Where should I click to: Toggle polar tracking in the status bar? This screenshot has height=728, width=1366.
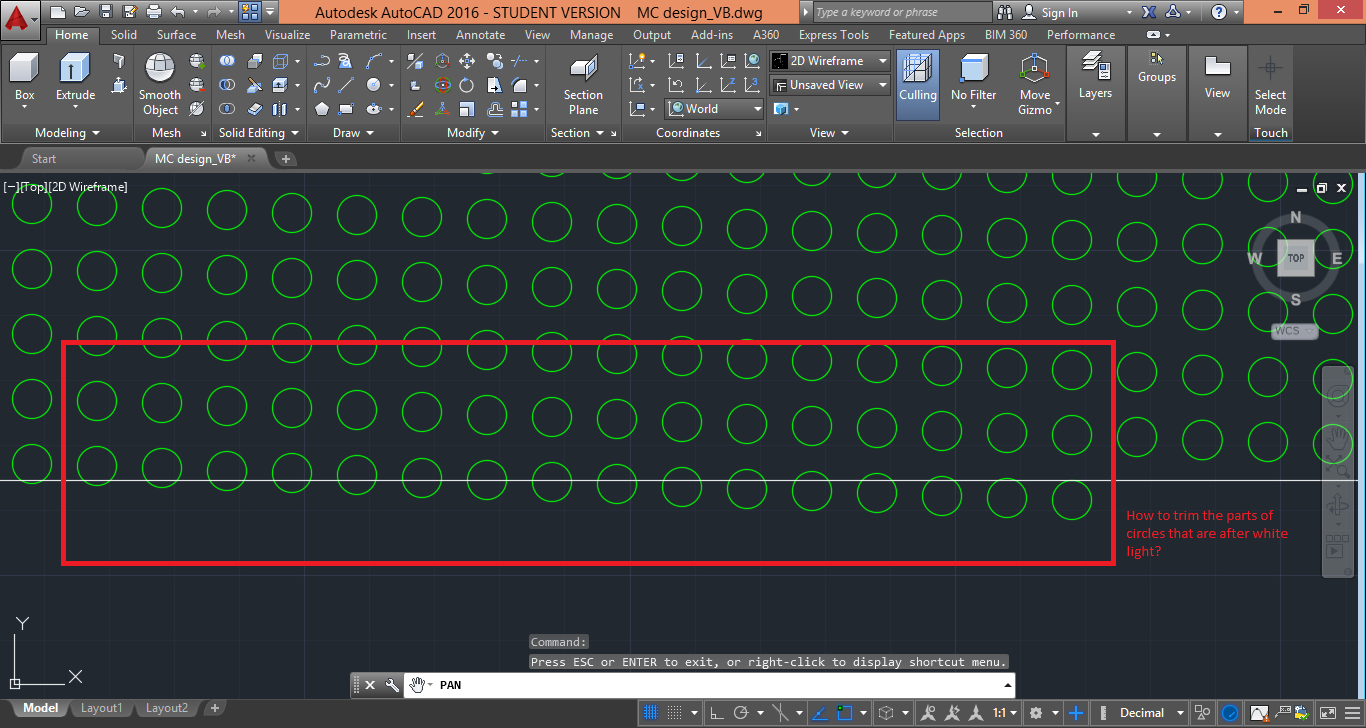(741, 713)
